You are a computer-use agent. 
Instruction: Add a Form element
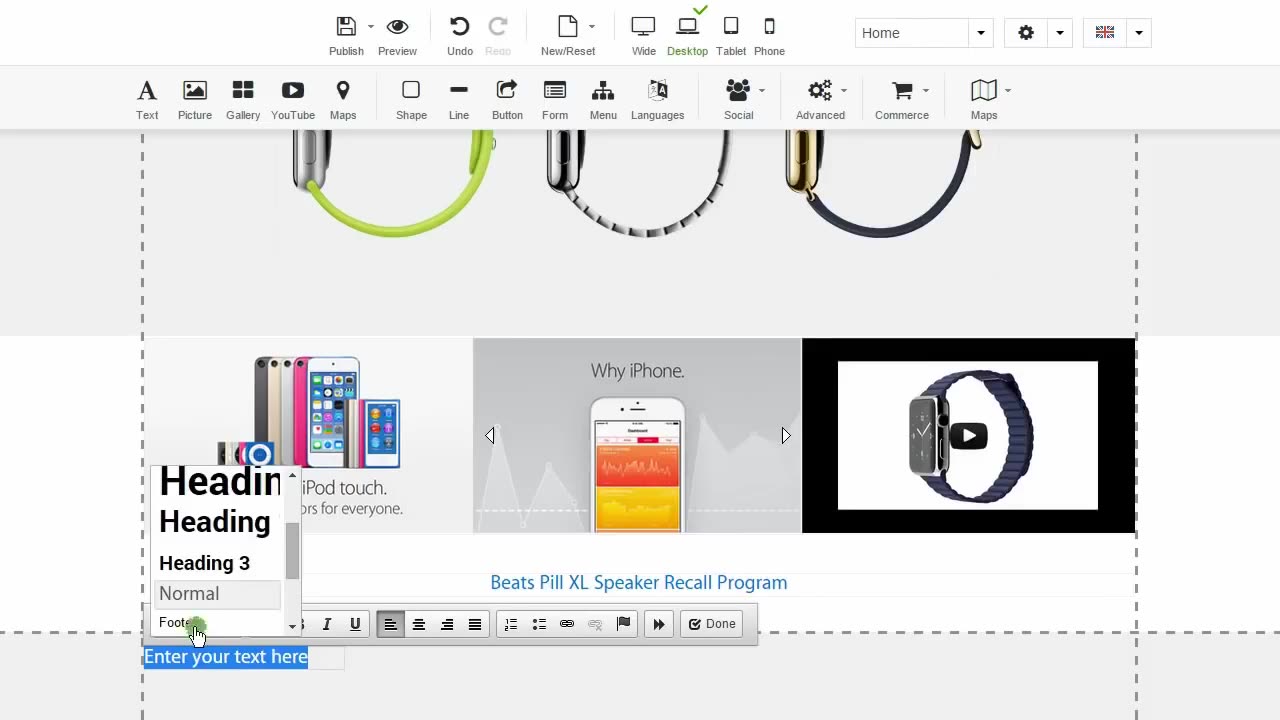[x=554, y=91]
